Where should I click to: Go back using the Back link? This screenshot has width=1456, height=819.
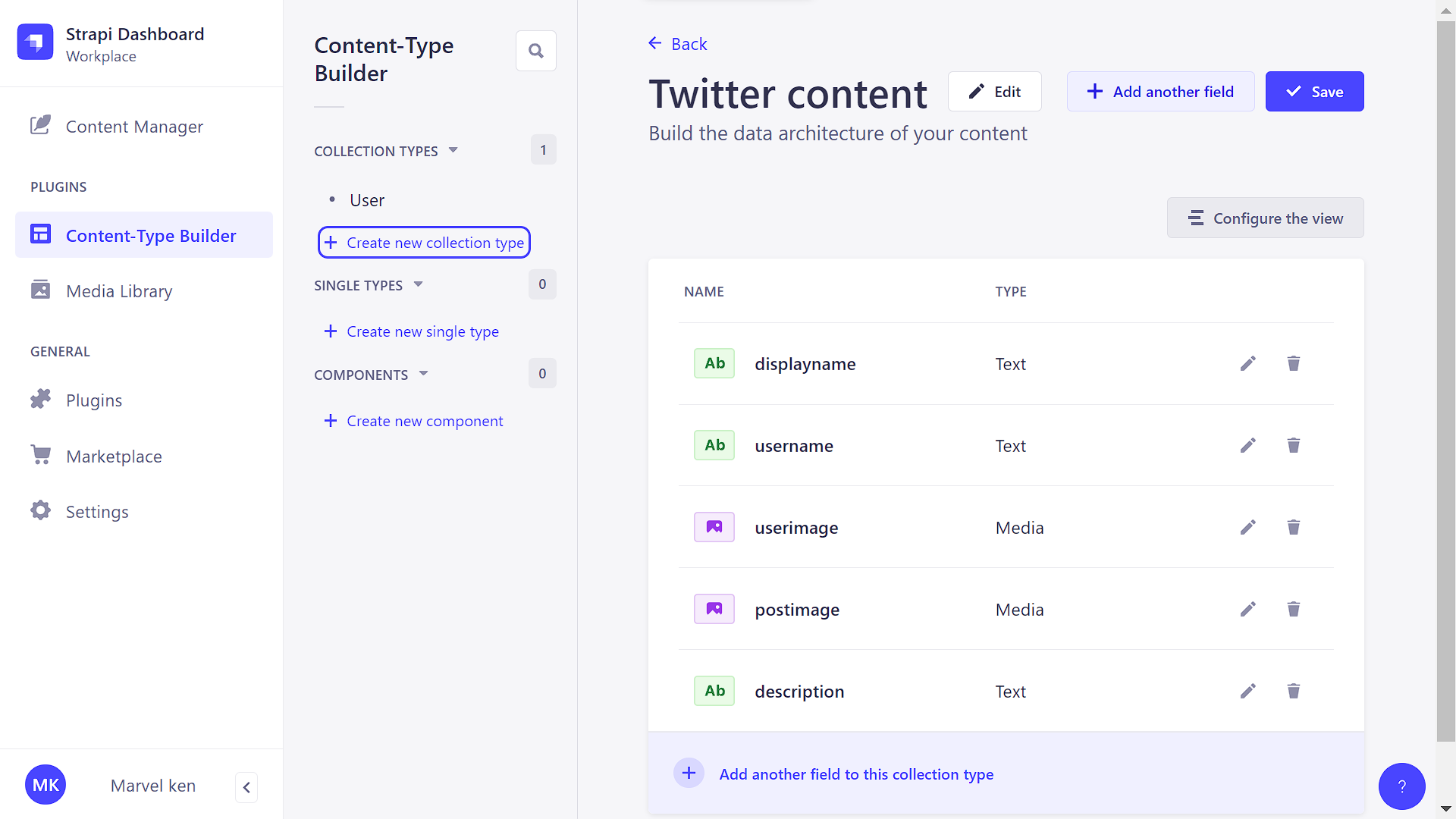tap(678, 44)
